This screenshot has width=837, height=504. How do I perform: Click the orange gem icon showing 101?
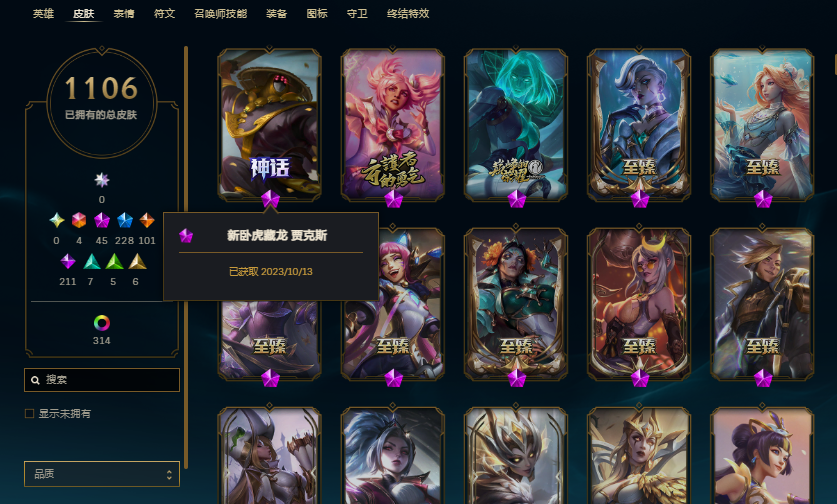(147, 220)
